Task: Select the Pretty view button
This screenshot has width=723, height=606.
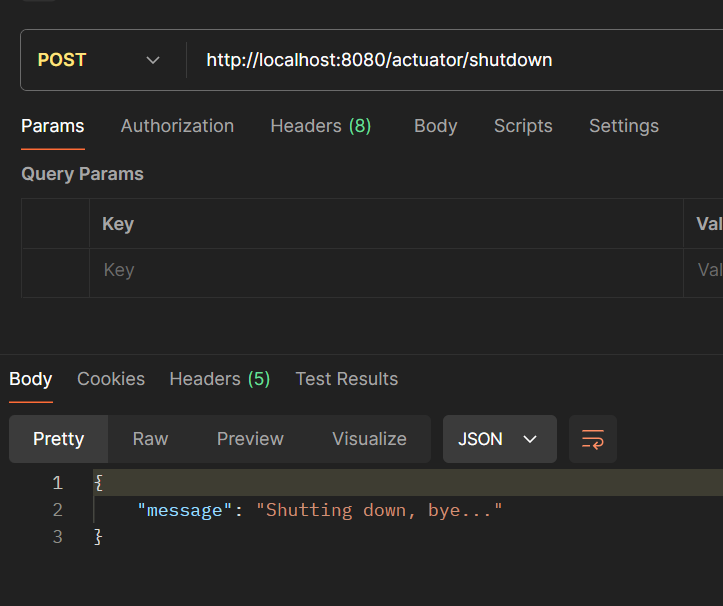Action: [x=59, y=439]
